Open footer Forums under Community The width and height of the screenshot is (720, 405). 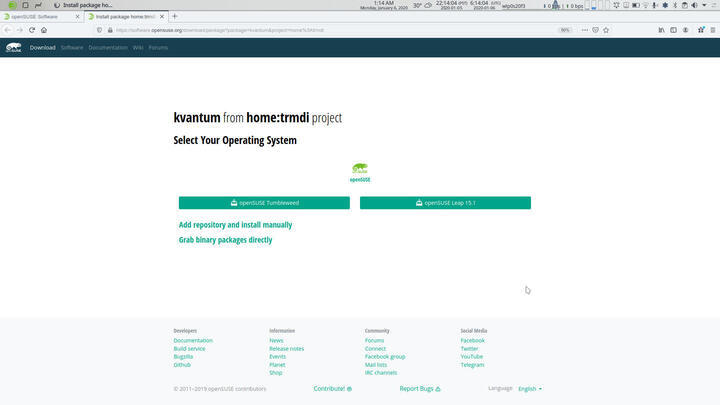(374, 340)
